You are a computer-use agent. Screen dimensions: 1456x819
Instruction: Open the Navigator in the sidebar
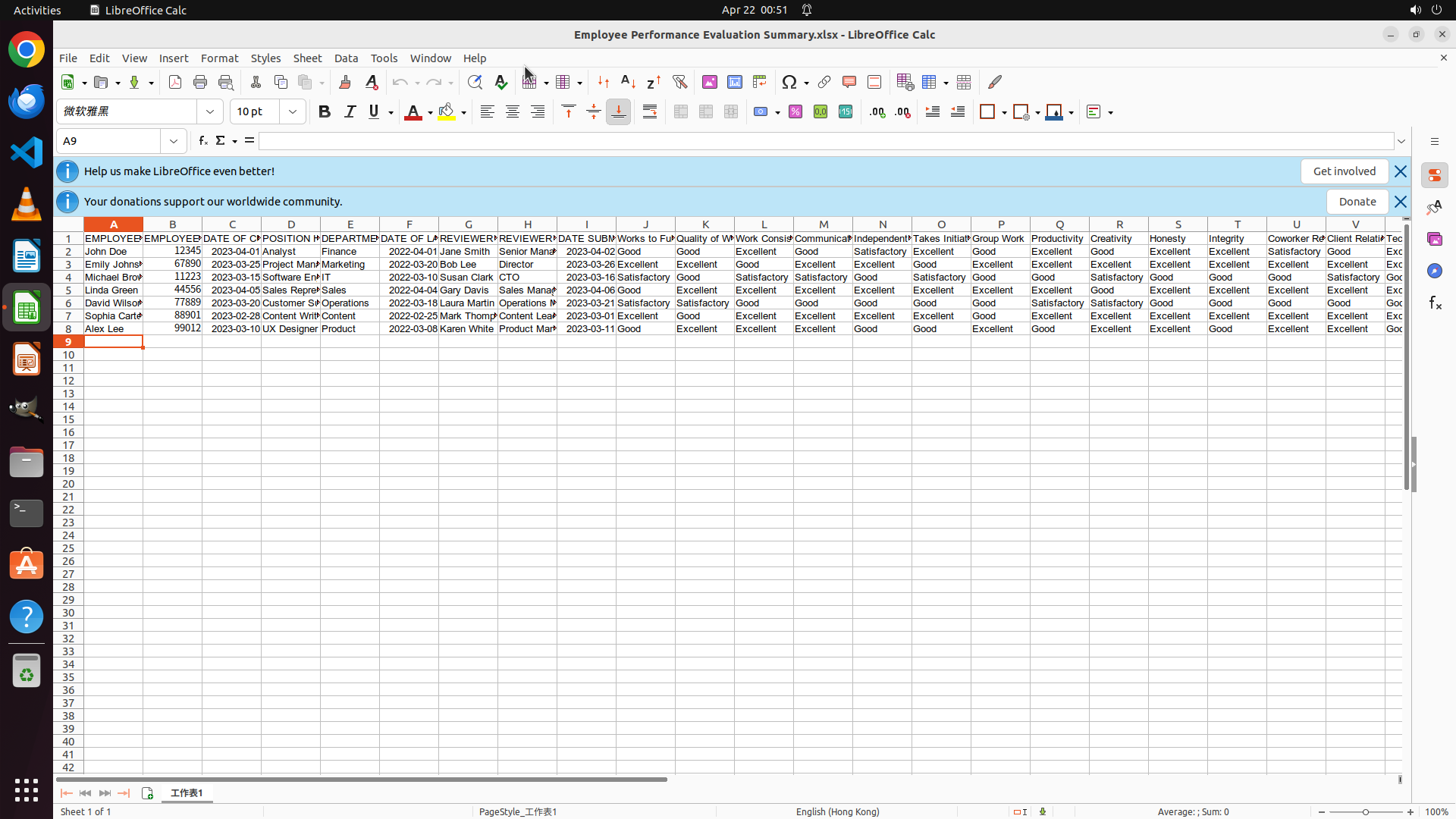pos(1434,271)
